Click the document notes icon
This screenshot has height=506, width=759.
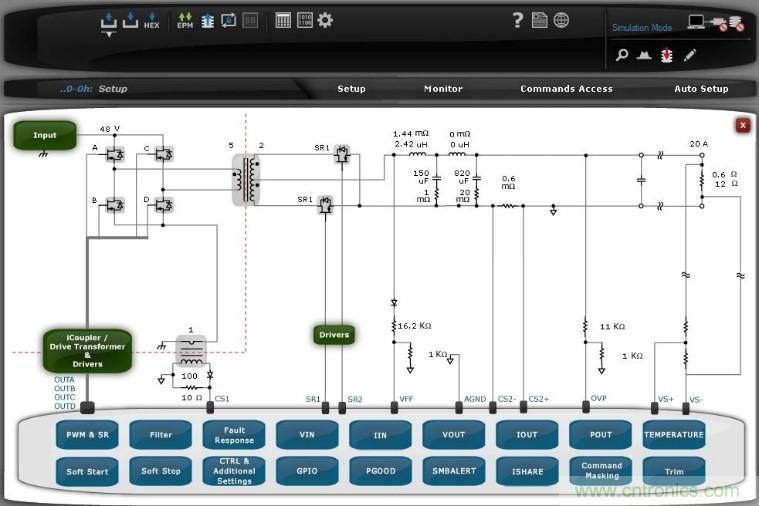(539, 20)
